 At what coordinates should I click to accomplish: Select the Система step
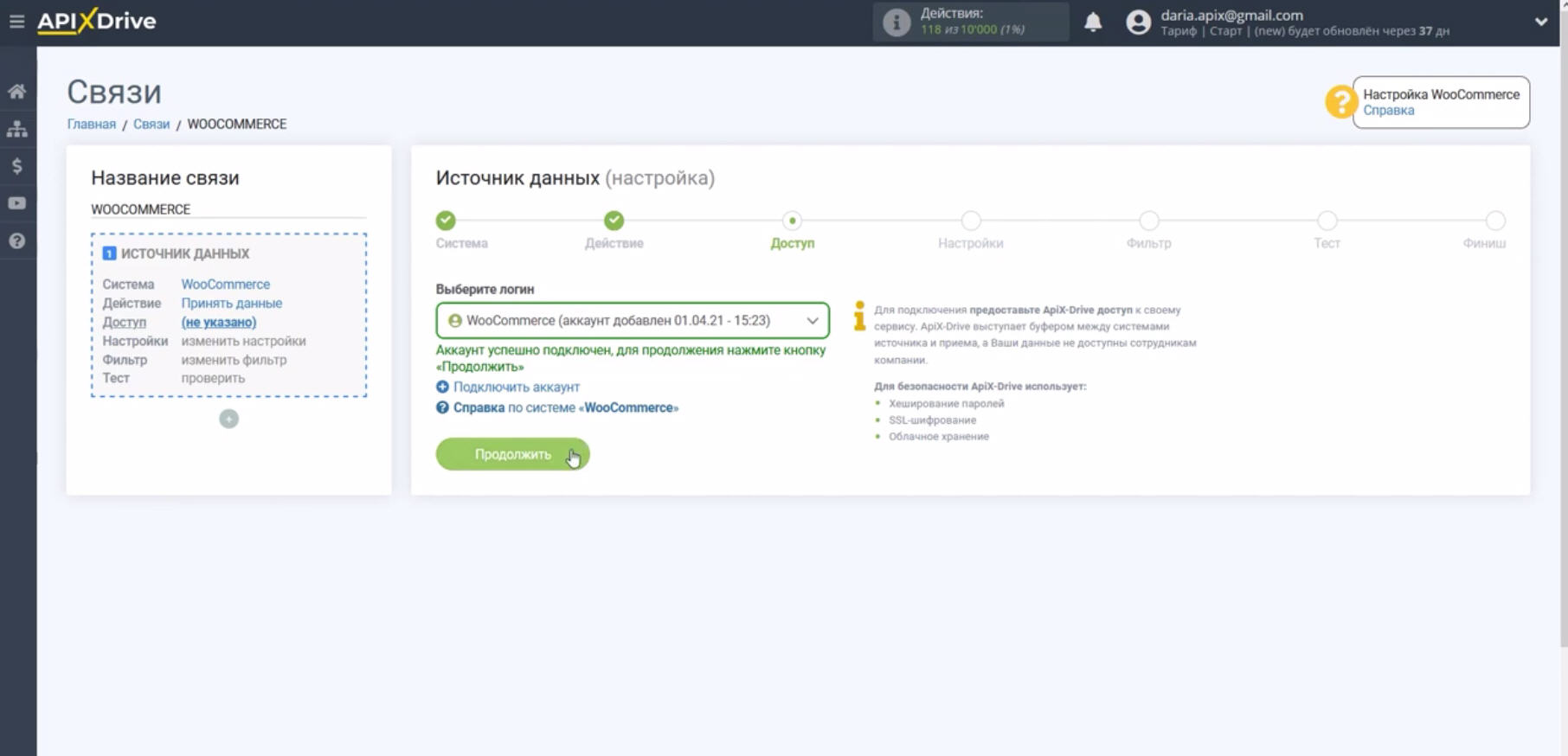446,221
